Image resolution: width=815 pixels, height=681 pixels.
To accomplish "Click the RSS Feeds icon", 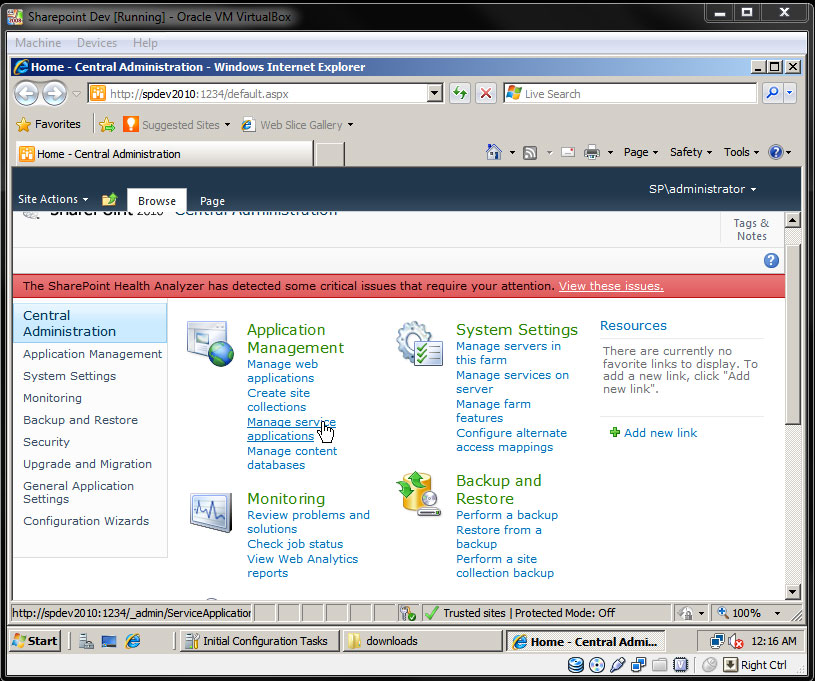I will [530, 153].
